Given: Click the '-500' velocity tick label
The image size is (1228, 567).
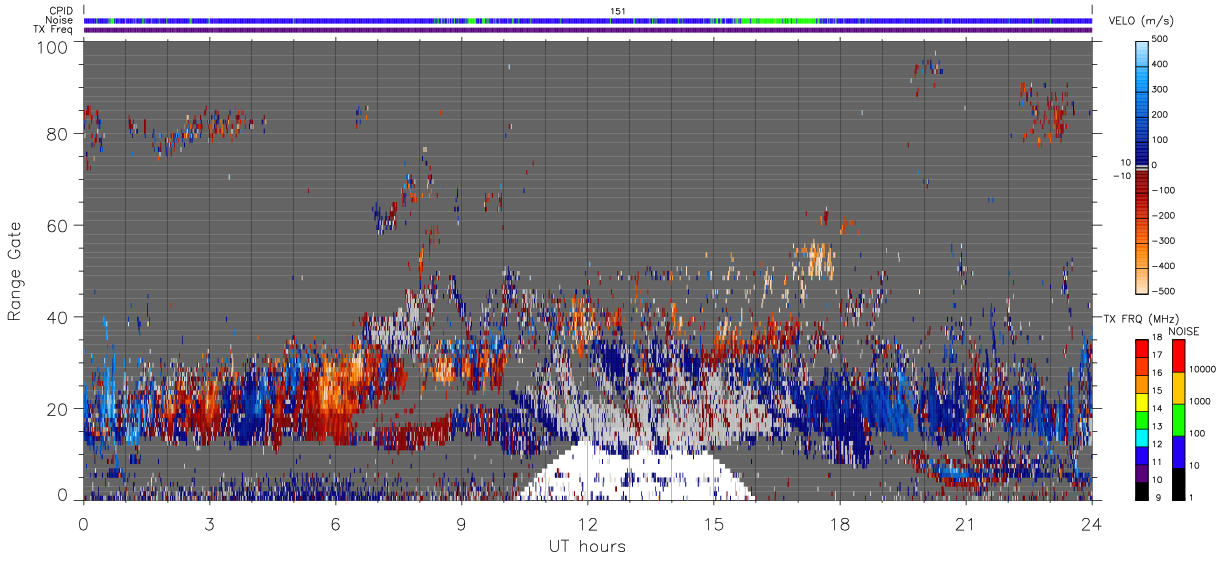Looking at the screenshot, I should click(x=1164, y=291).
